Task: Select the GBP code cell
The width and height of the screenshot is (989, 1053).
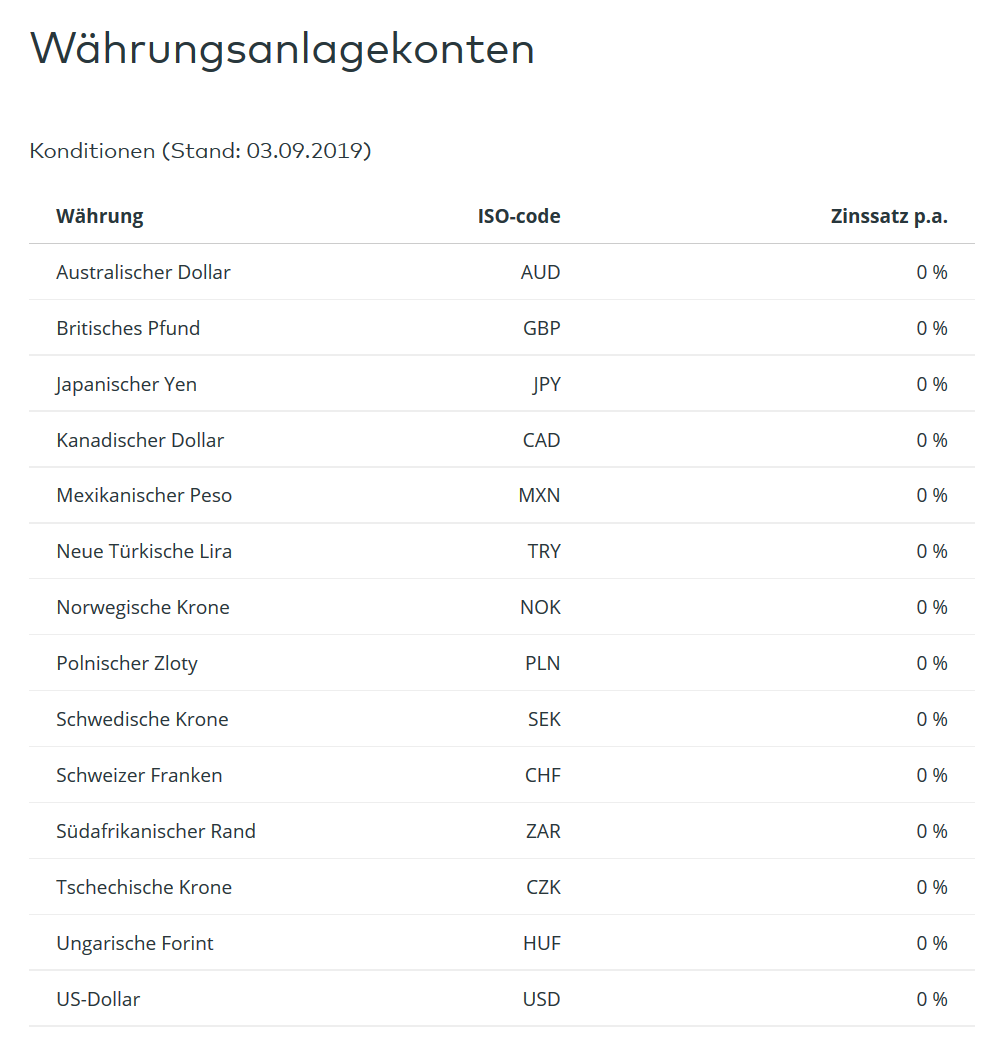Action: pyautogui.click(x=541, y=328)
